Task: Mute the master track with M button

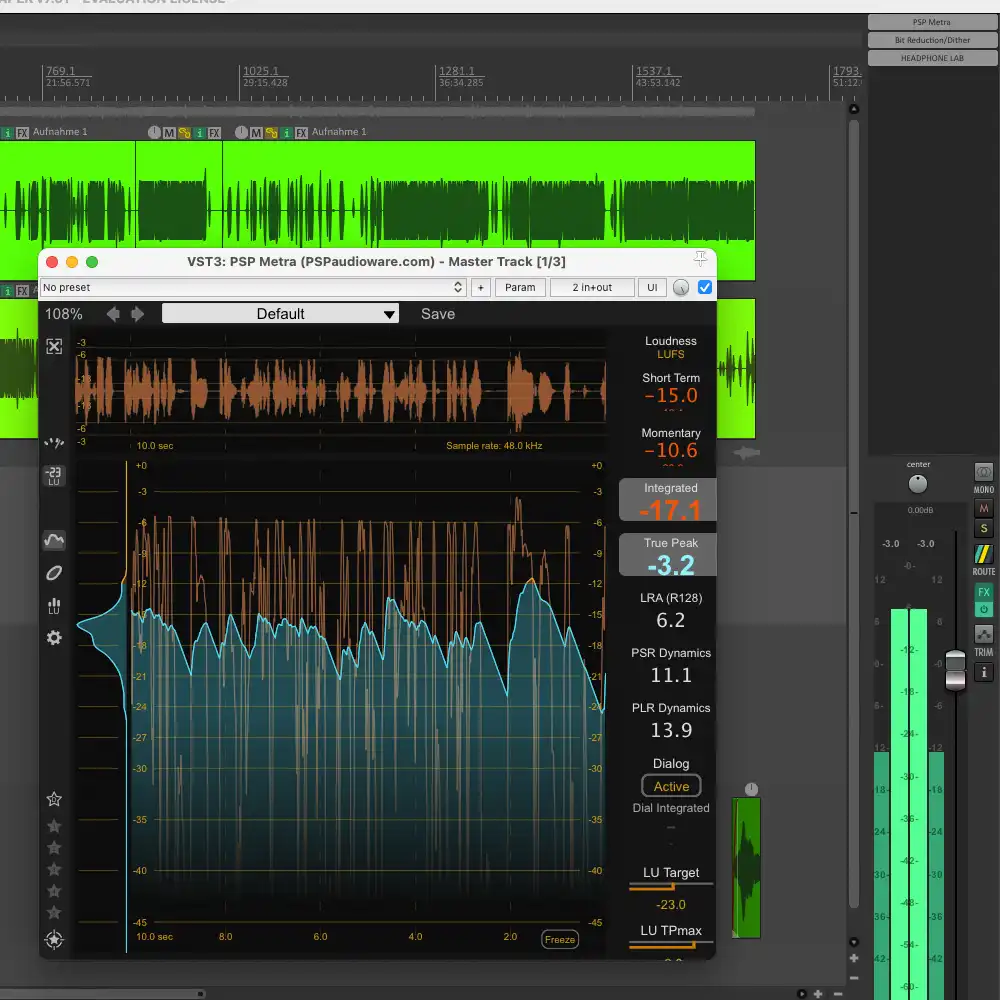Action: pyautogui.click(x=984, y=508)
